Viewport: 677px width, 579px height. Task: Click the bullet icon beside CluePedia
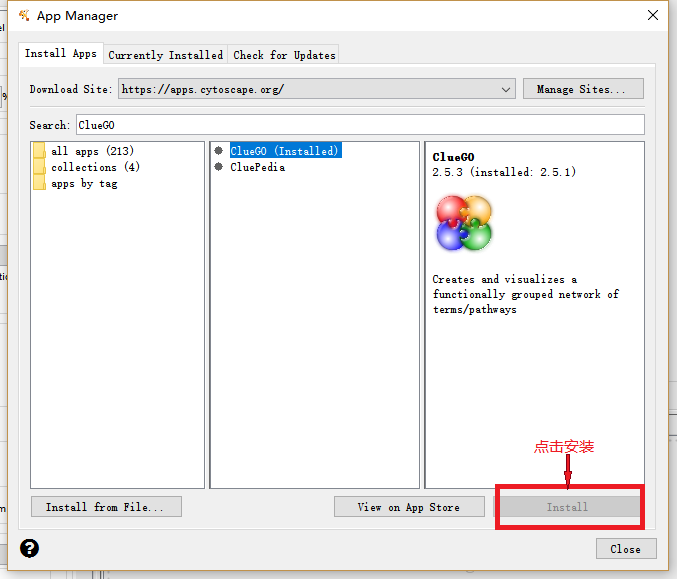pyautogui.click(x=218, y=167)
